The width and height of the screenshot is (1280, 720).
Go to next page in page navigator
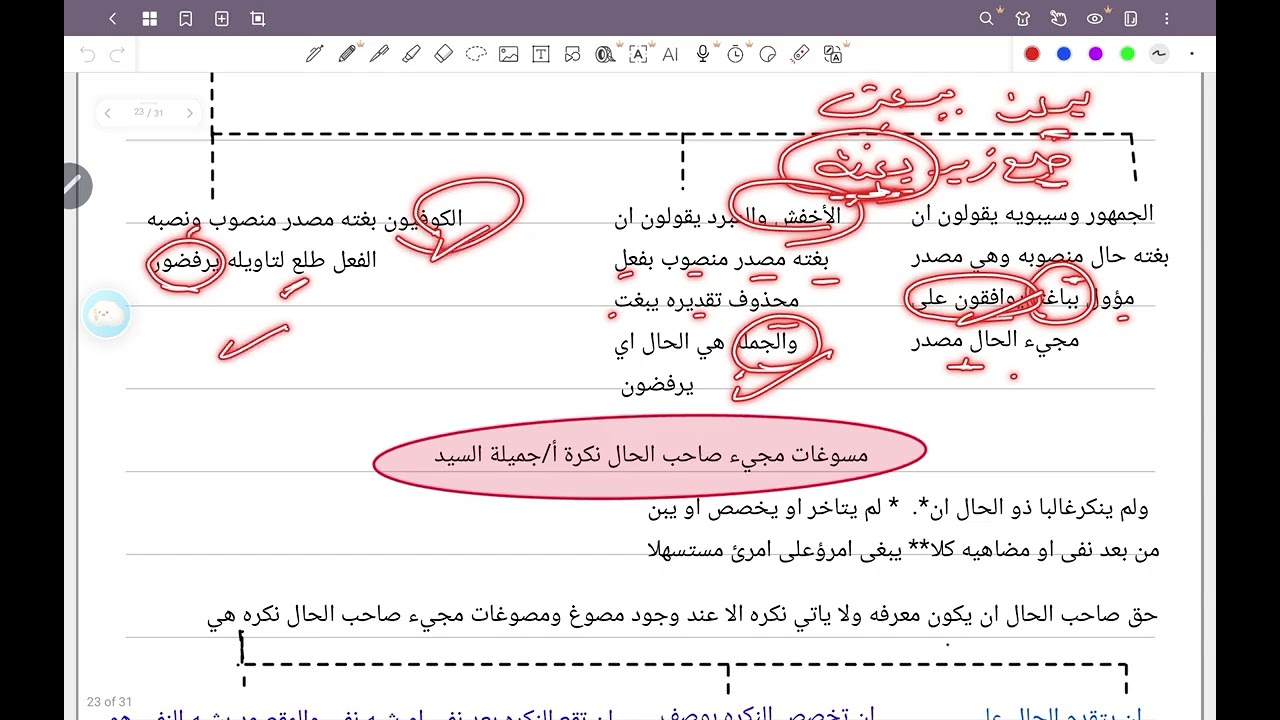click(189, 113)
